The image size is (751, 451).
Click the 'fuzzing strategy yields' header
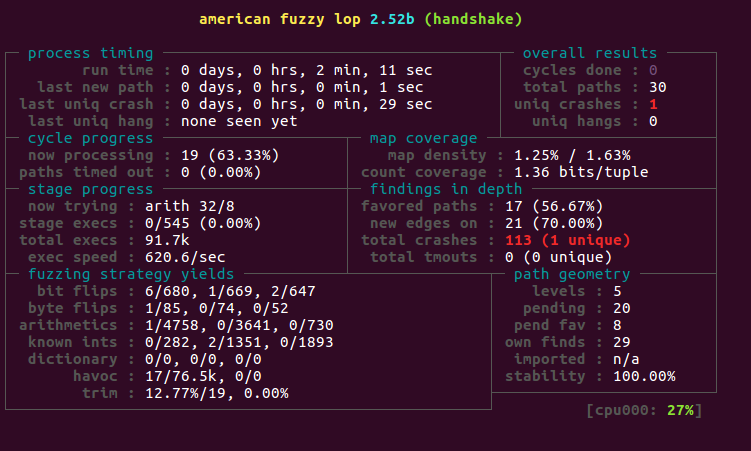click(131, 274)
